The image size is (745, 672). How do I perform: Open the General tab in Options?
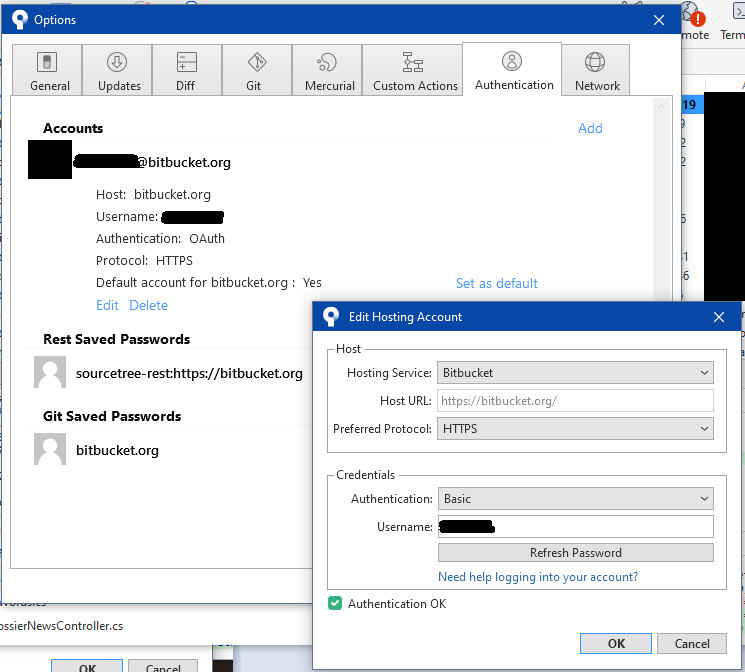click(47, 70)
